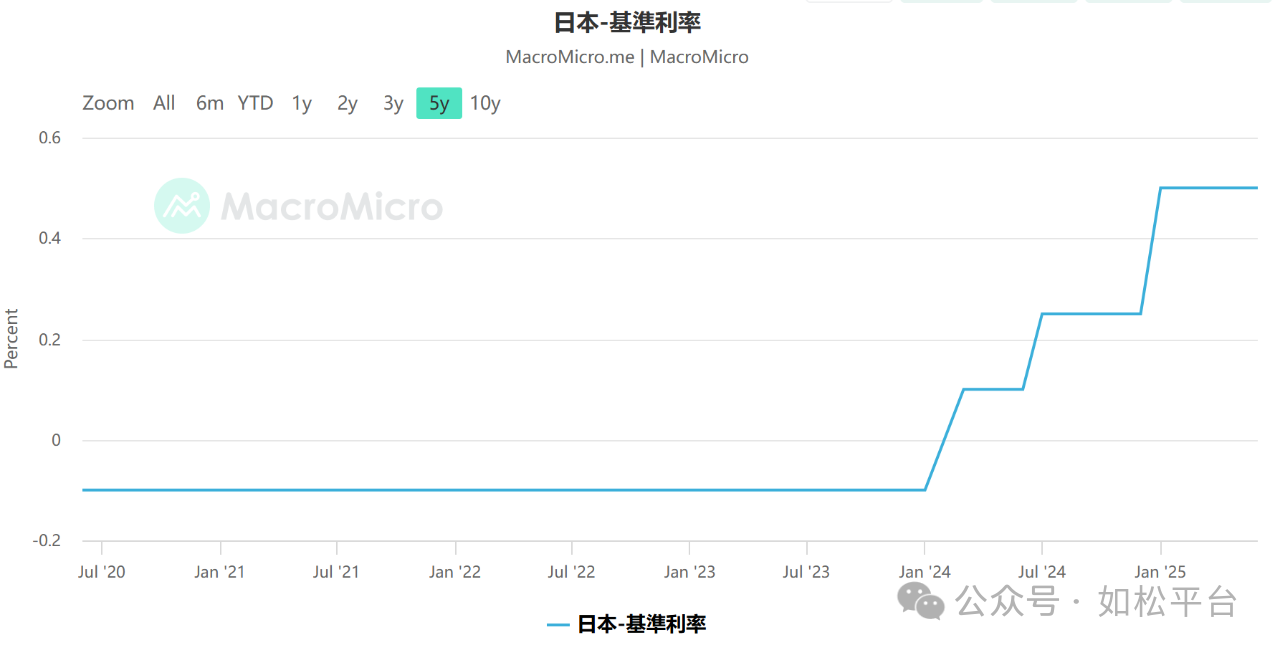Viewport: 1280px width, 653px height.
Task: Click the MacroMicro watermark logo icon
Action: pos(182,206)
